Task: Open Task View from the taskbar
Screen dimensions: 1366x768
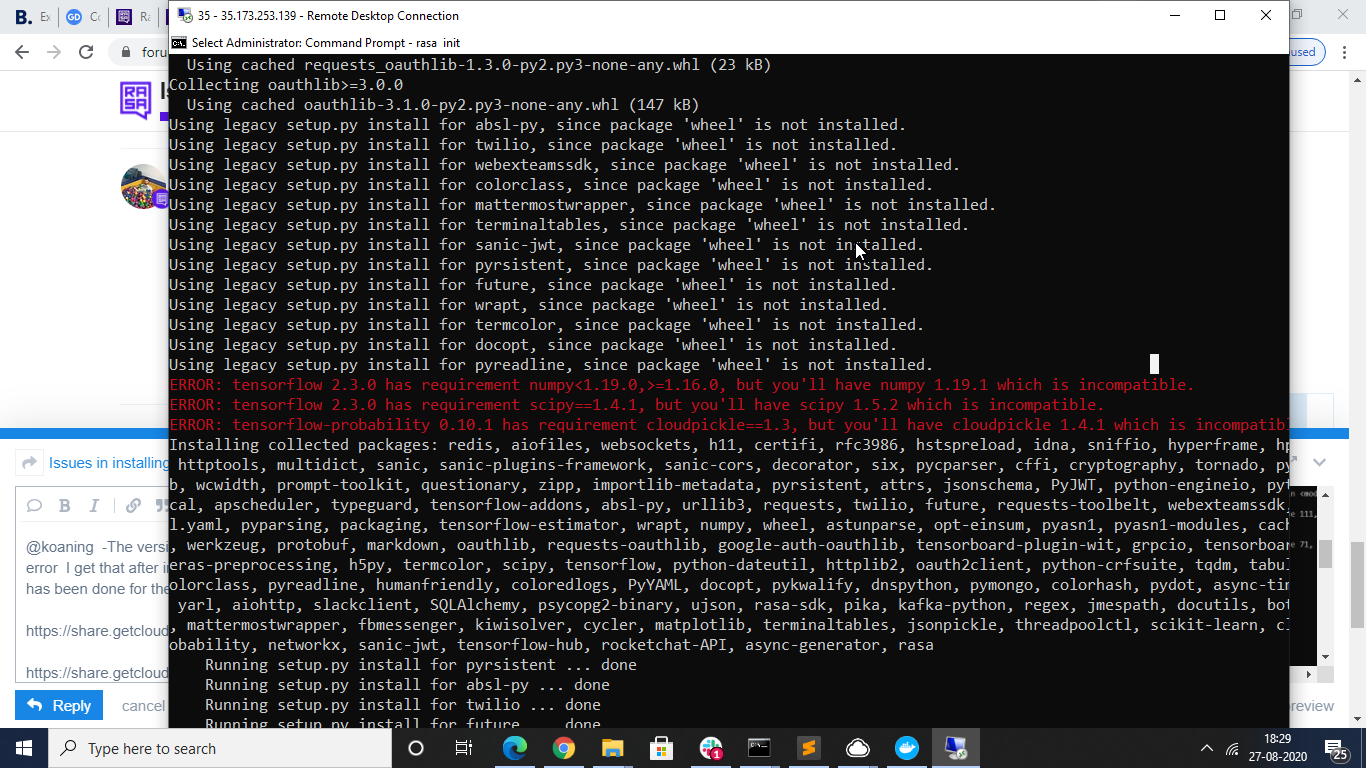Action: (464, 748)
